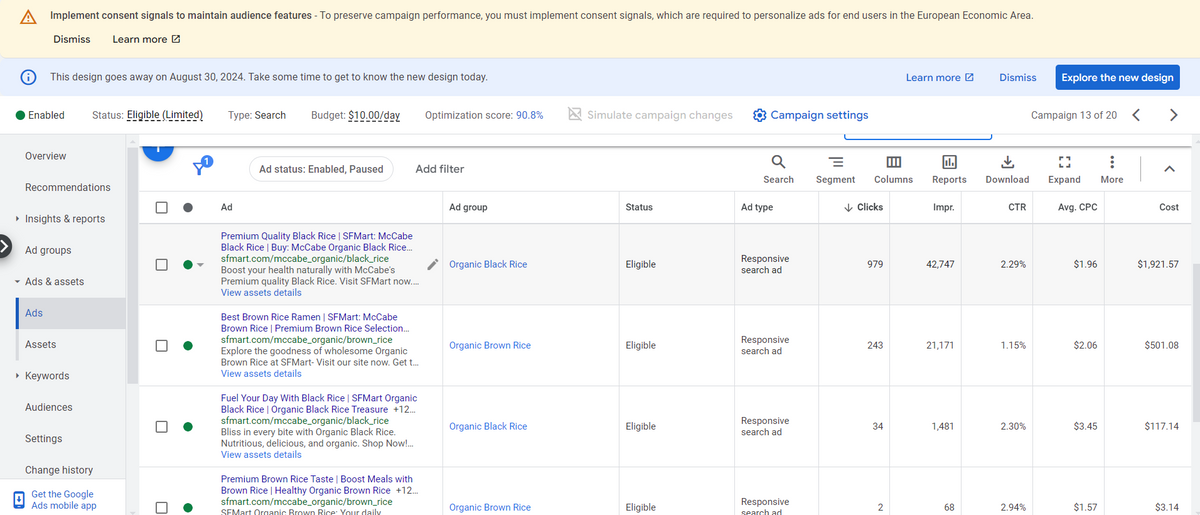Viewport: 1200px width, 515px height.
Task: Expand the side navigation arrow button
Action: point(4,246)
